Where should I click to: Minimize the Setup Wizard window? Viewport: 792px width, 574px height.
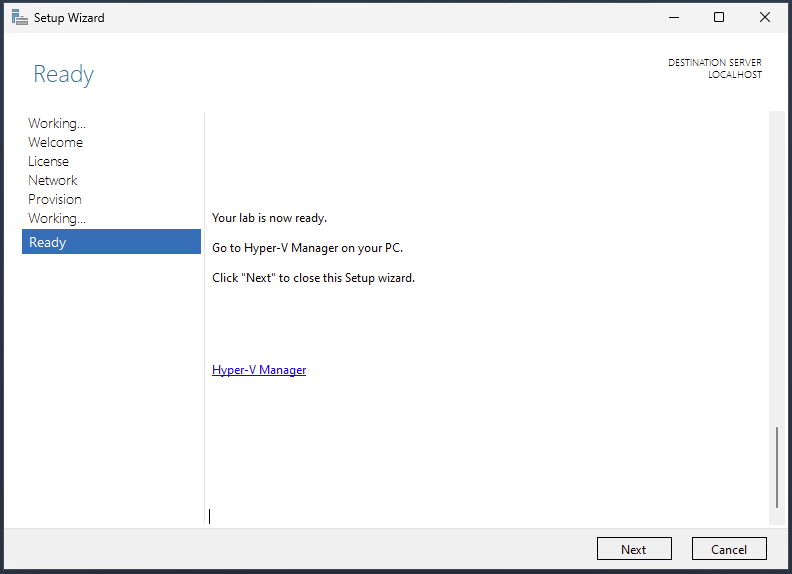[674, 18]
